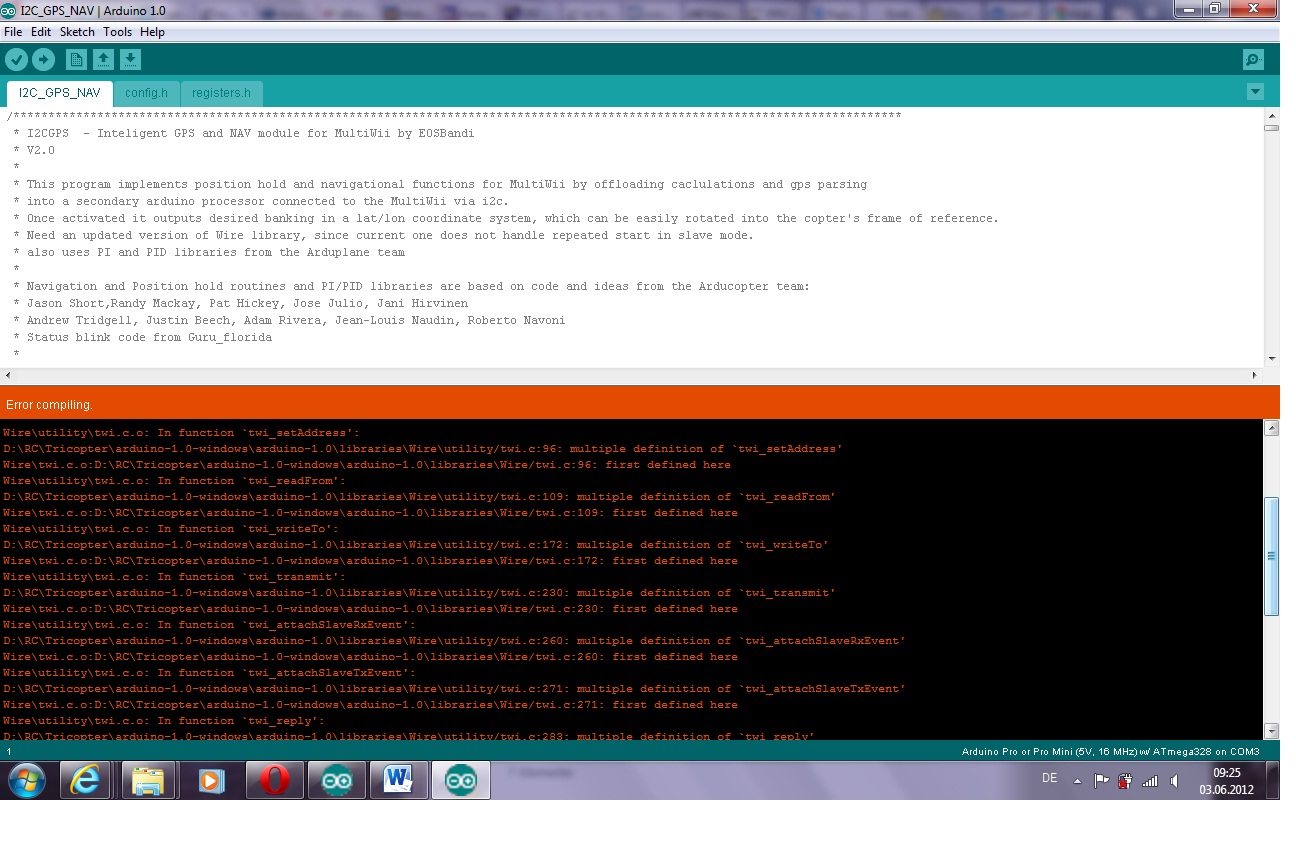Open the Sketch menu
Image resolution: width=1296 pixels, height=864 pixels.
(76, 31)
